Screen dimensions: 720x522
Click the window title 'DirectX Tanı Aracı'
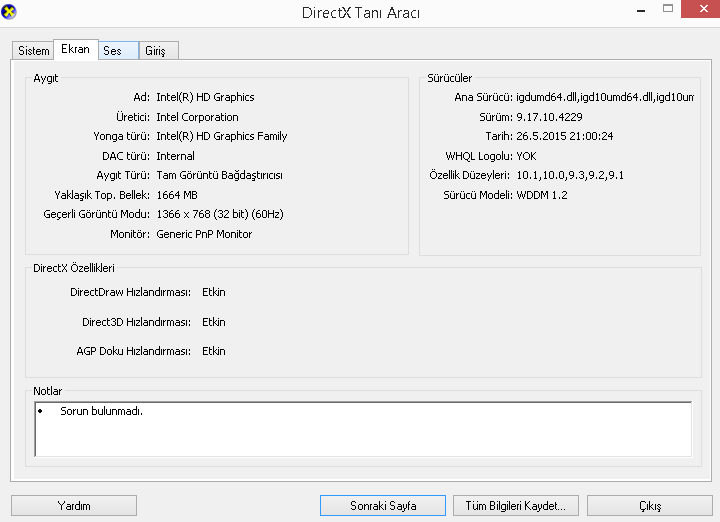(x=360, y=13)
